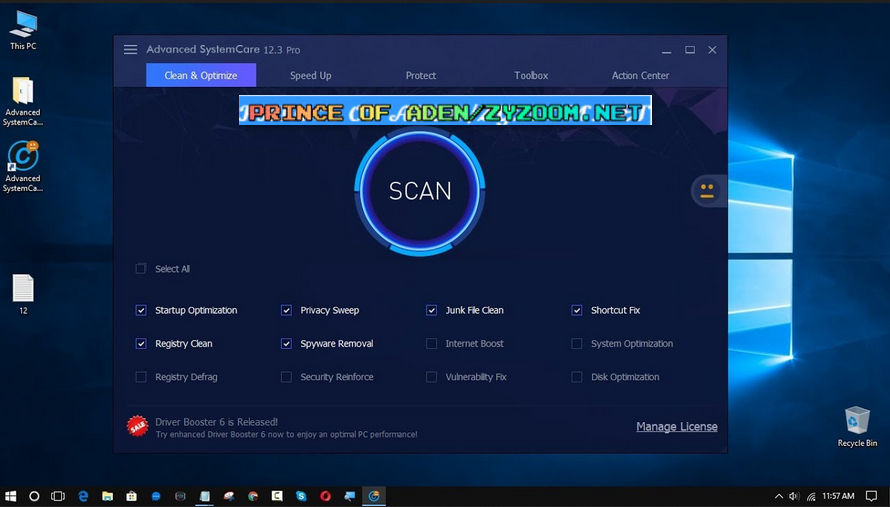Select This PC desktop icon
This screenshot has width=890, height=507.
click(x=23, y=30)
